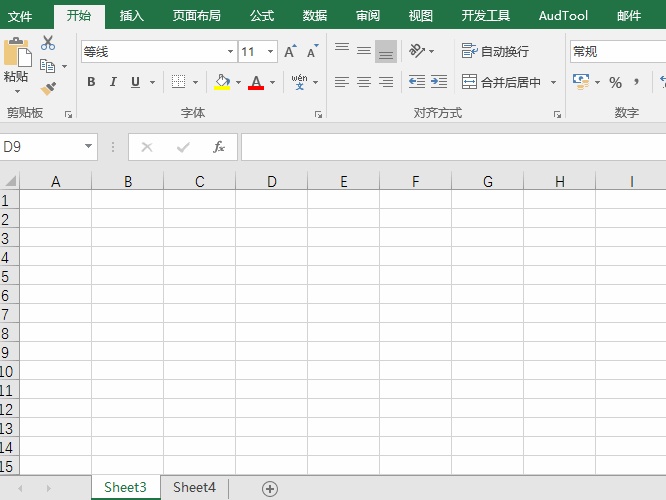Viewport: 666px width, 500px height.
Task: Align text left
Action: tap(341, 82)
